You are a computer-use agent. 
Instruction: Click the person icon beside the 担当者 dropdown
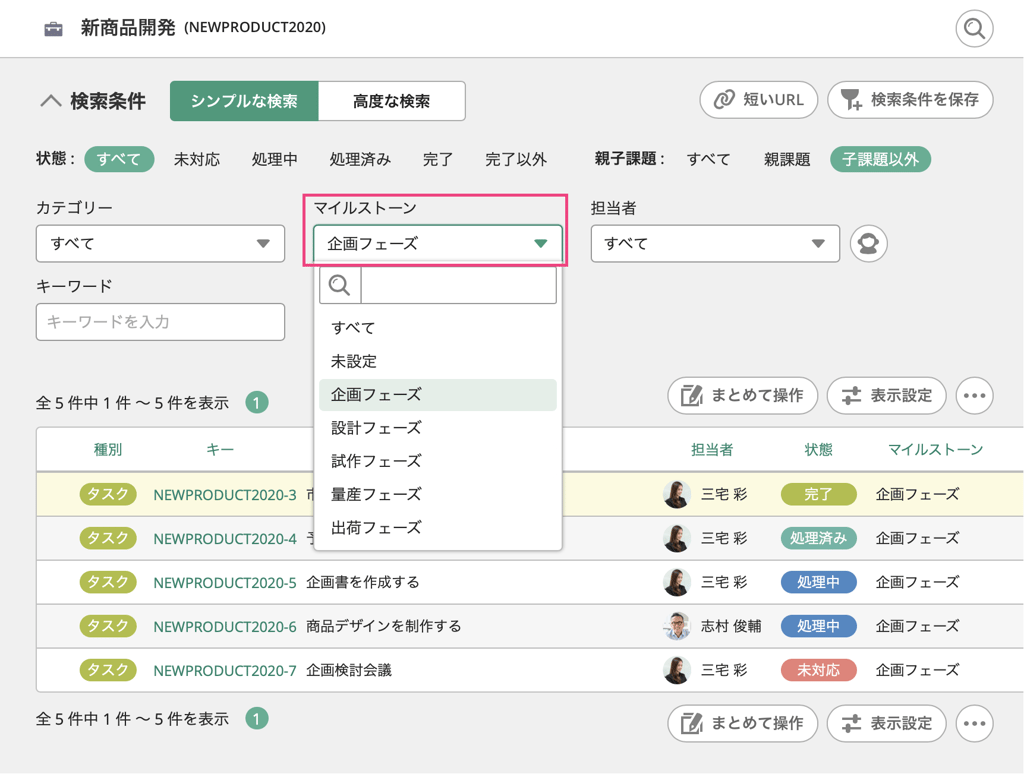pos(867,243)
